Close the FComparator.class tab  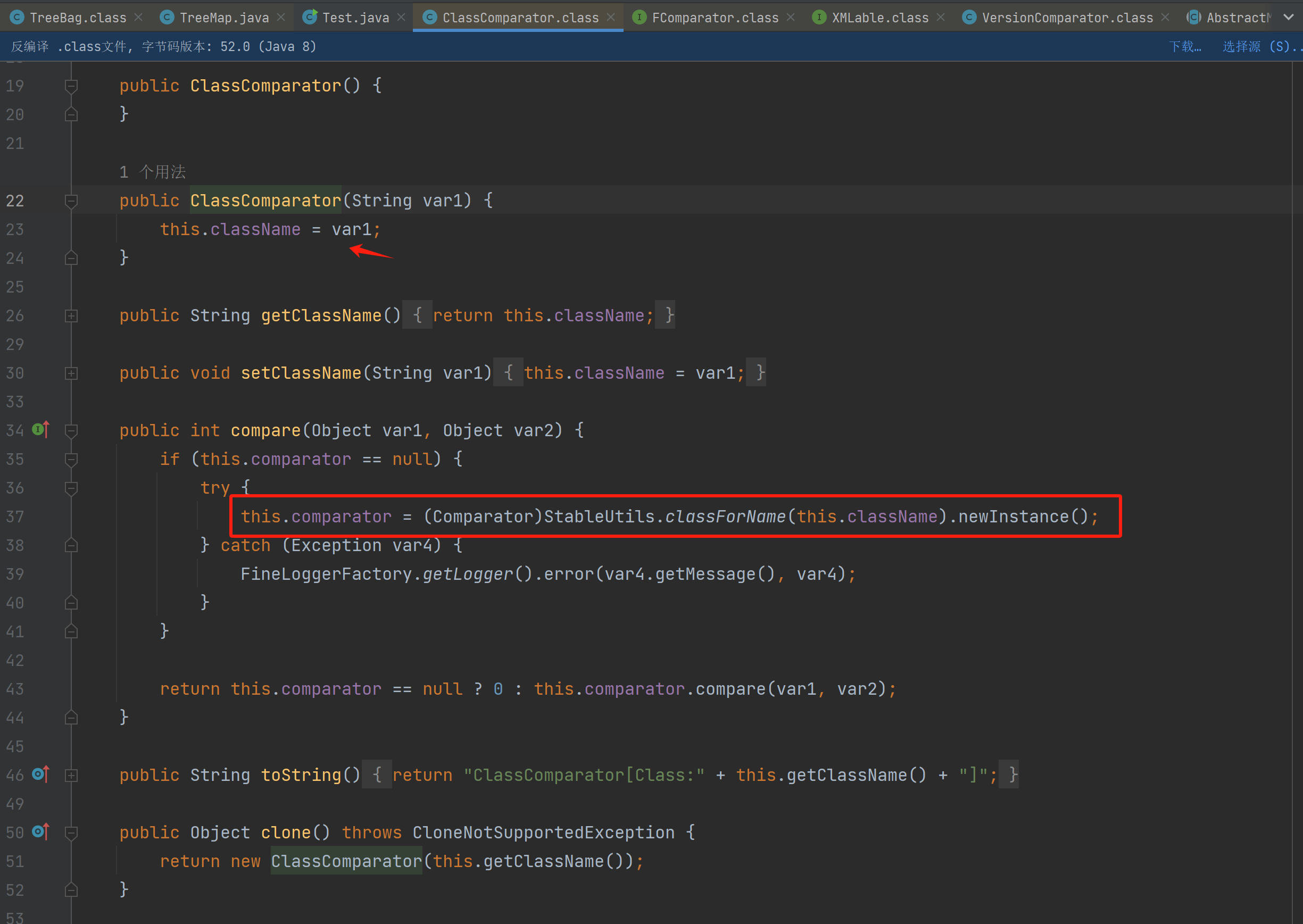coord(790,18)
